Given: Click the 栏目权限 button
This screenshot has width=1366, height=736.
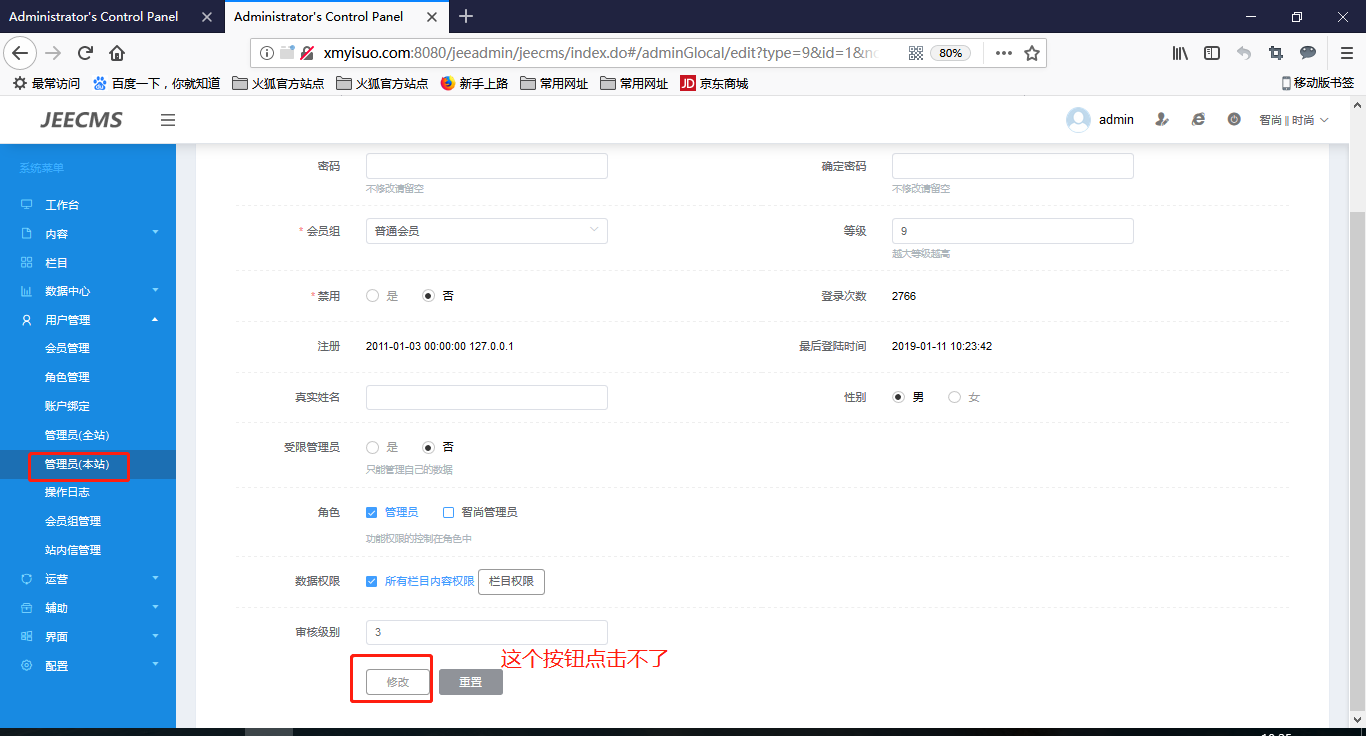Looking at the screenshot, I should 511,582.
